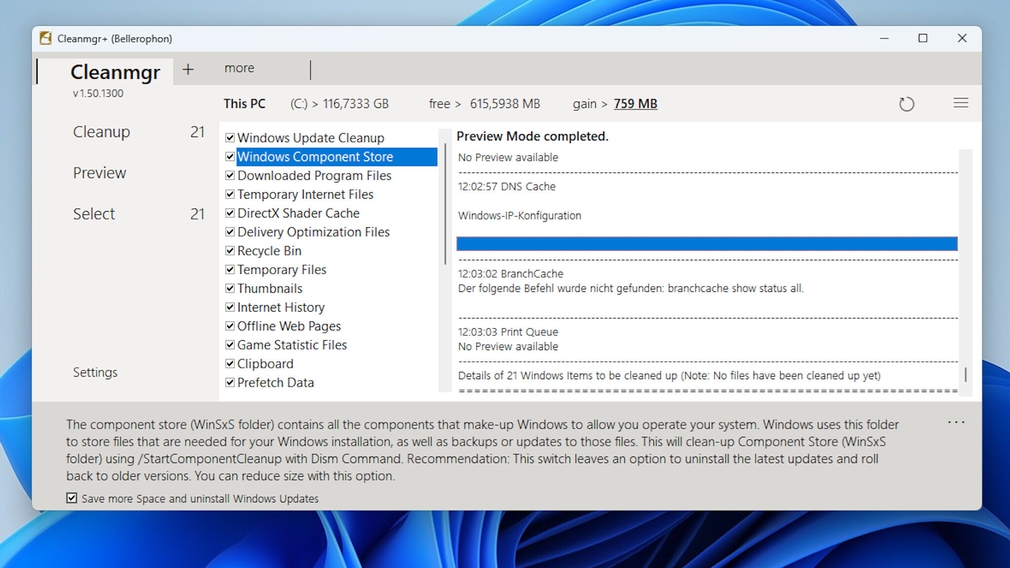Click the Cleanmgr+ app icon in title bar
Screen dimensions: 1010x568
(x=45, y=38)
